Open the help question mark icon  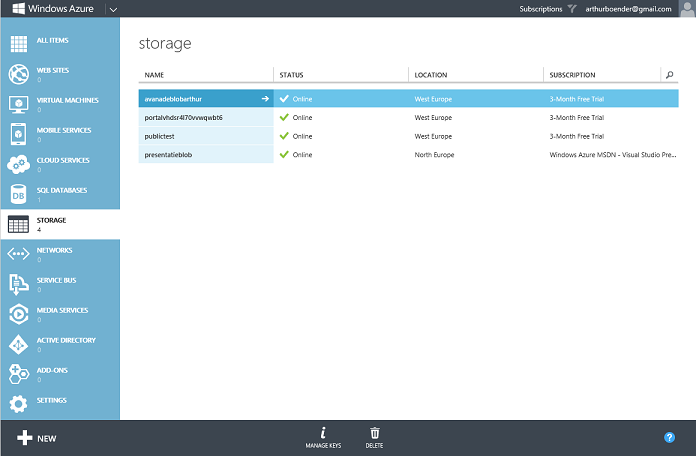pos(669,437)
